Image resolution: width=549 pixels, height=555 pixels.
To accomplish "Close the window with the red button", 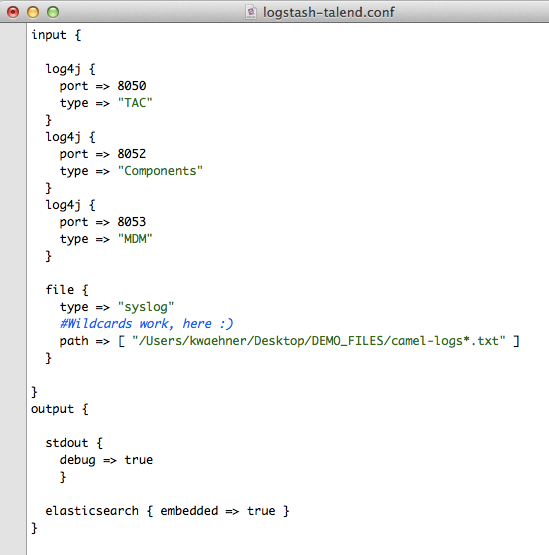I will click(13, 12).
